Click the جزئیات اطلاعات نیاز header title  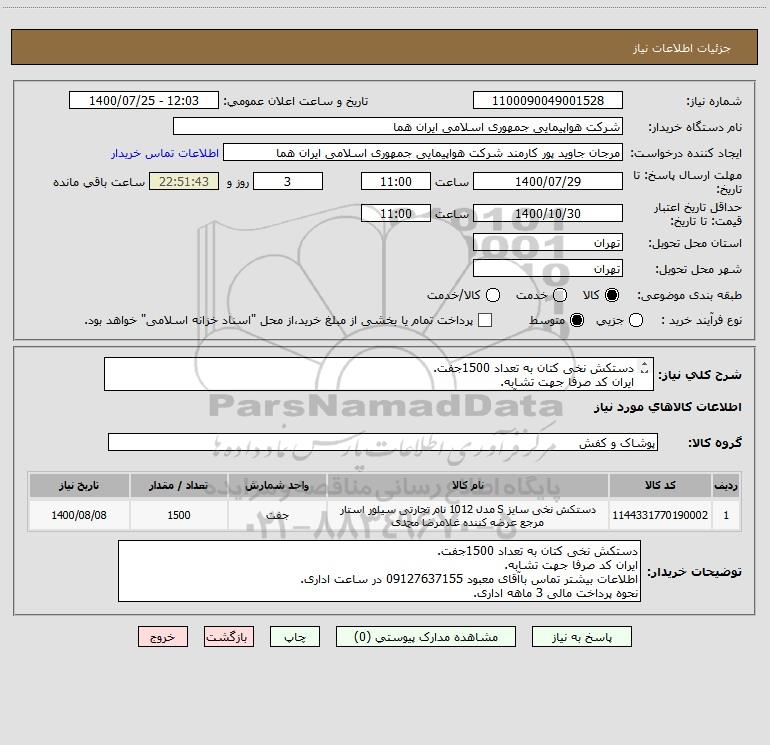[x=681, y=48]
